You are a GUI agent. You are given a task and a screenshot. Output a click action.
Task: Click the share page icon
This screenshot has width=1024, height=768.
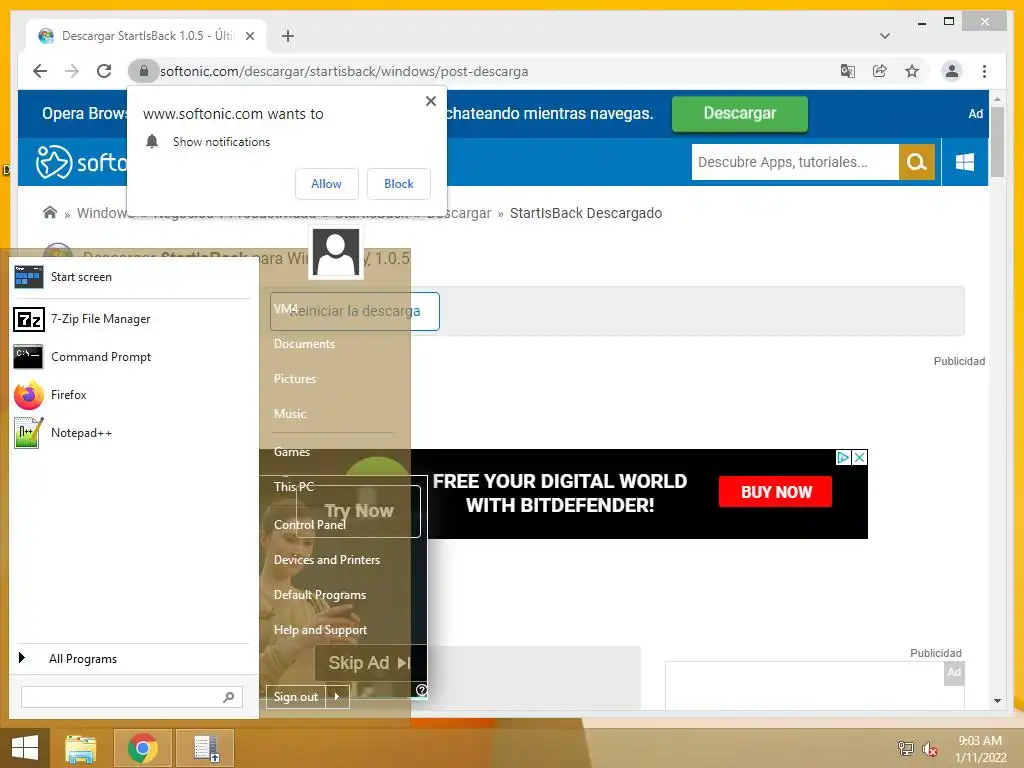coord(880,71)
